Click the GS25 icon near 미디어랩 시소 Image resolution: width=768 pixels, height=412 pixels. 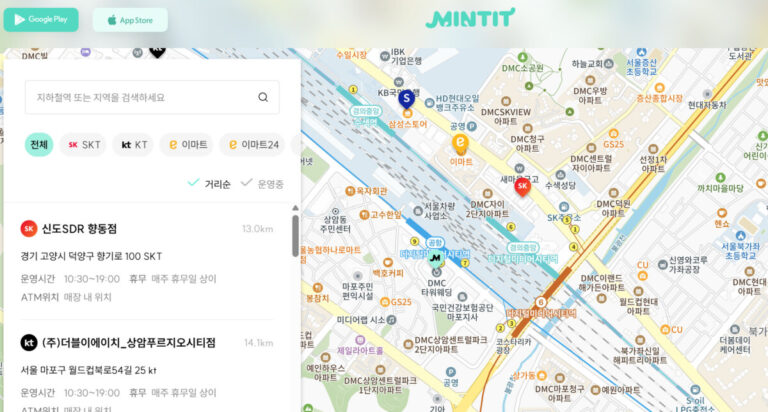[384, 302]
